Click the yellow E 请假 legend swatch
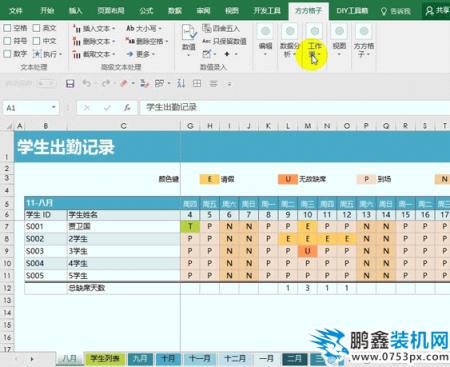 210,179
